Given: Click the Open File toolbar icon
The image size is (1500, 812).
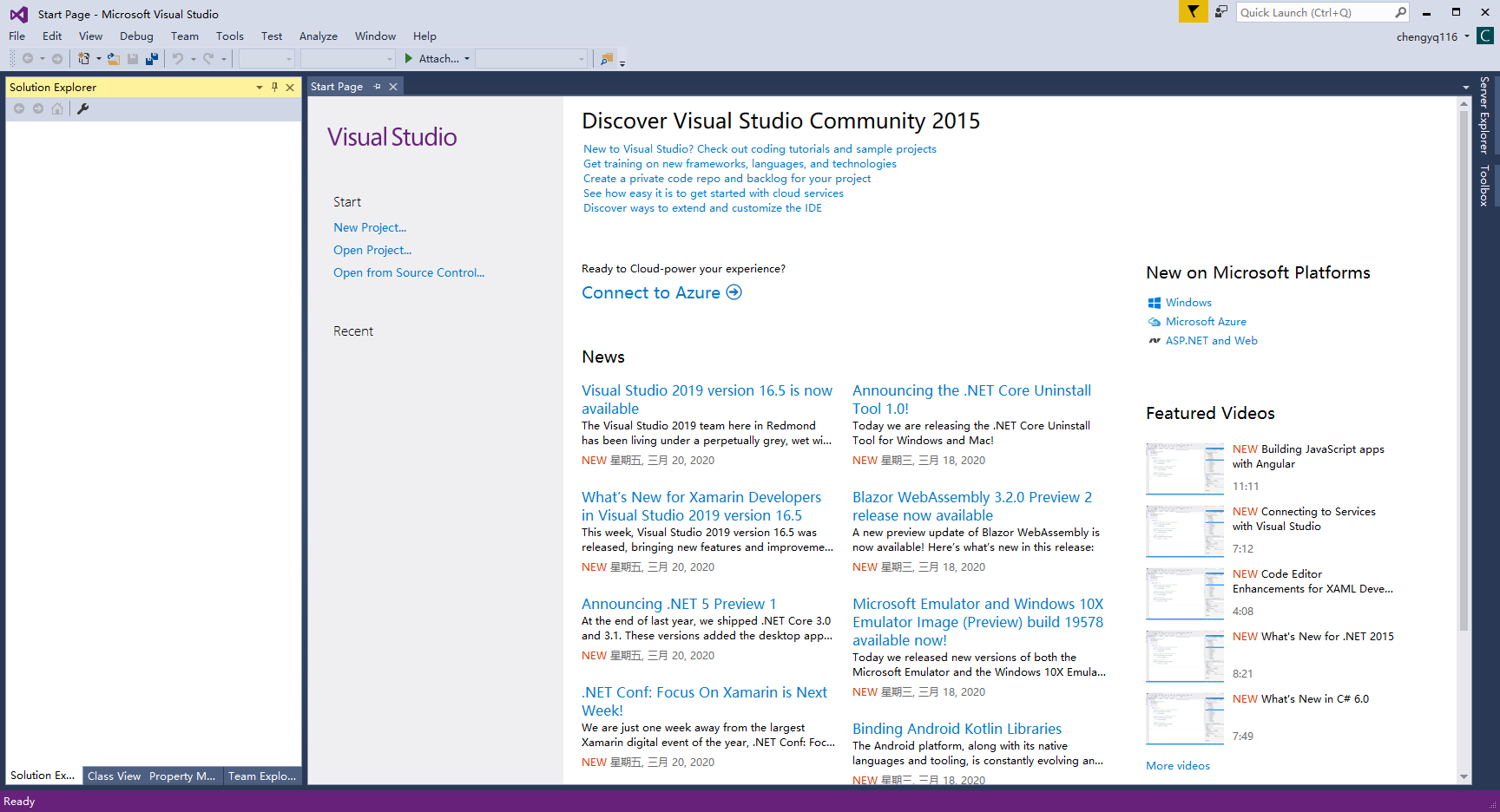Looking at the screenshot, I should pos(114,59).
